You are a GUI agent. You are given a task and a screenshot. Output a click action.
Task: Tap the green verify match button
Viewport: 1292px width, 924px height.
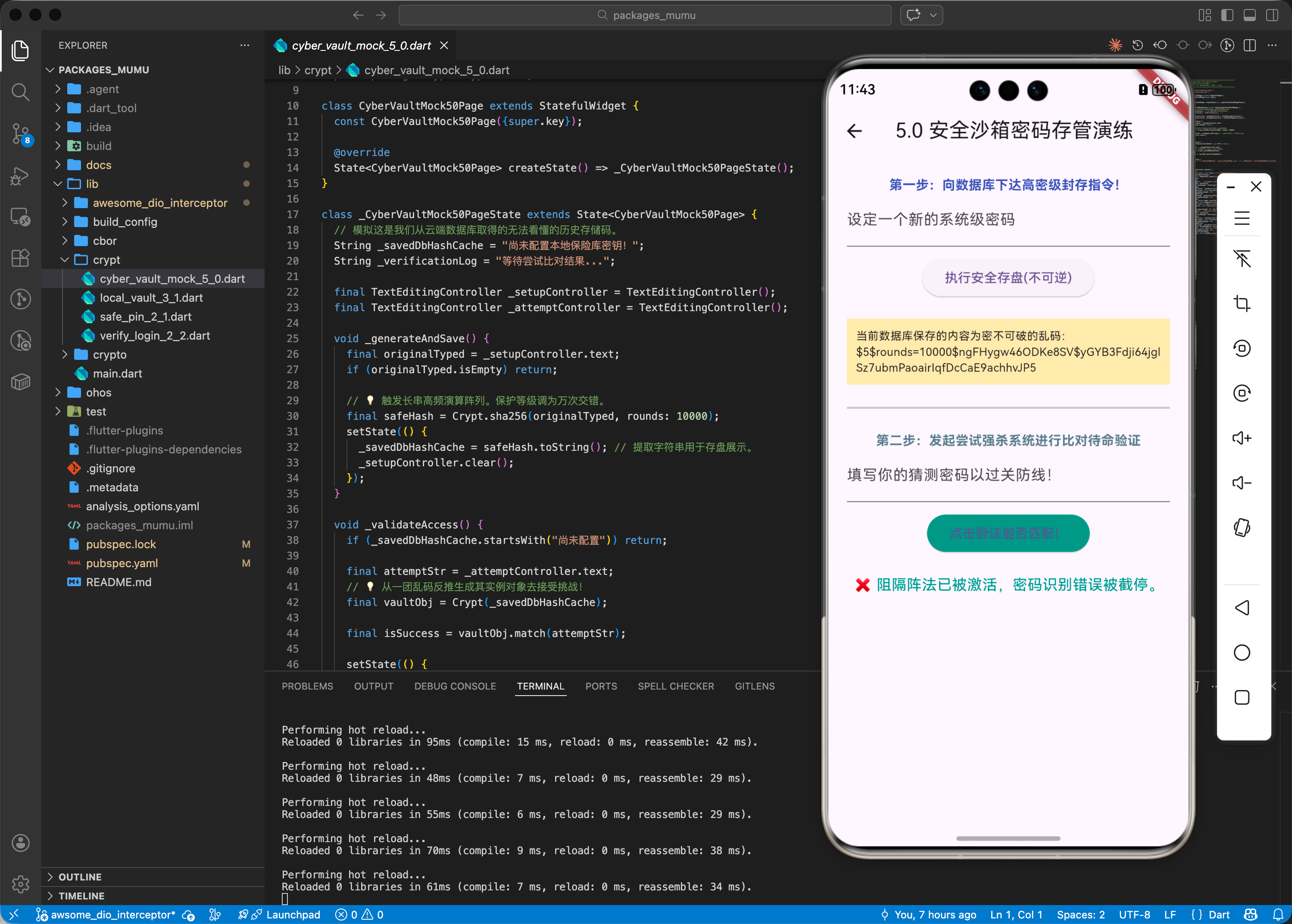[1008, 533]
